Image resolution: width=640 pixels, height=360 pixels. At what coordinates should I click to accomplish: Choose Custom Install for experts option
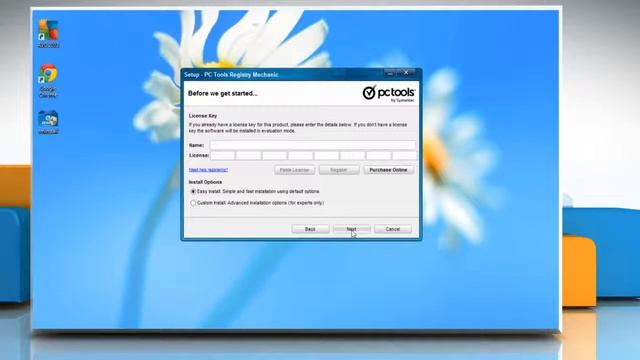pos(193,203)
